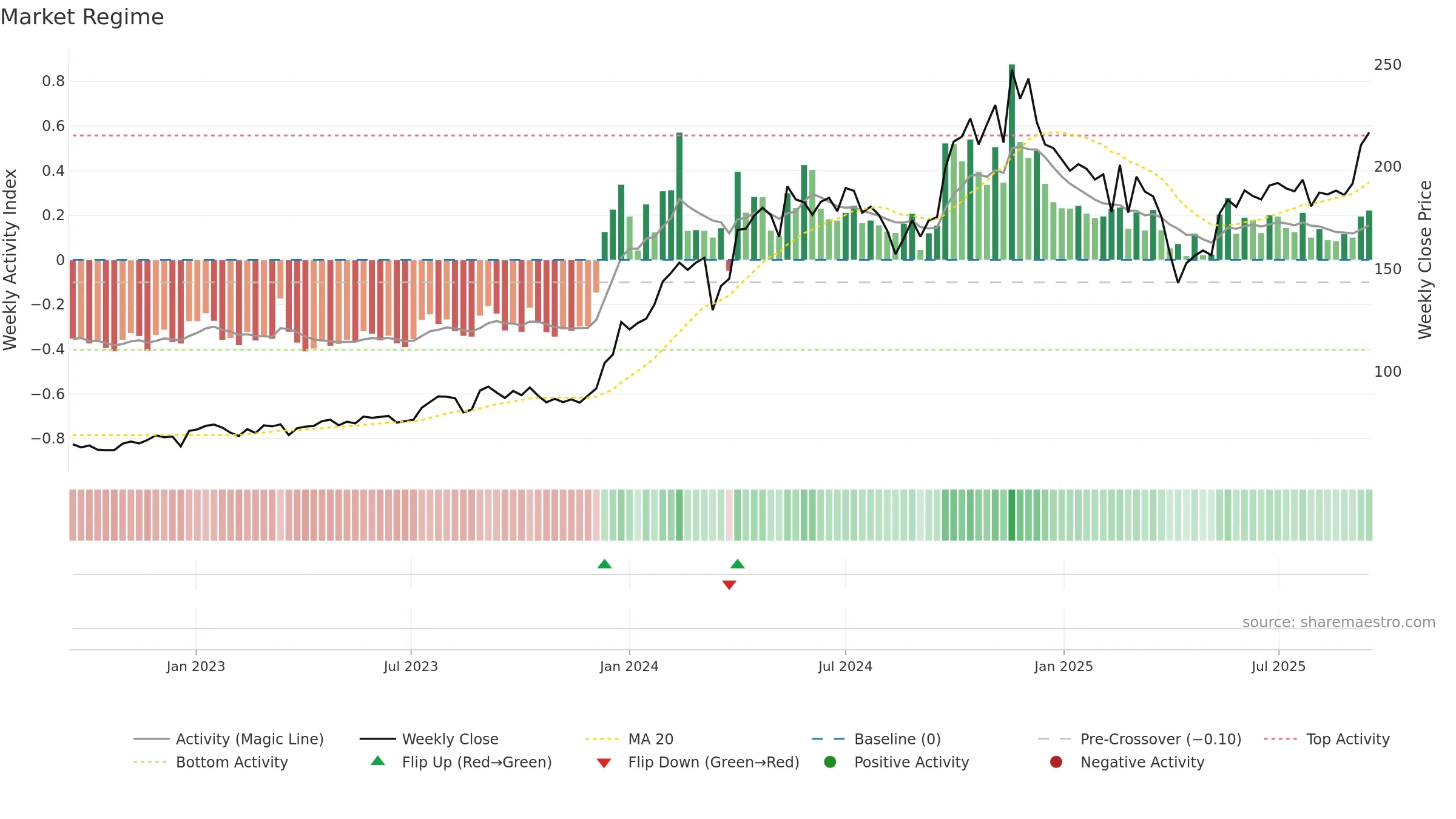This screenshot has height=819, width=1456.
Task: Toggle the Pre-Crossover (−0.10) legend entry
Action: 1139,739
